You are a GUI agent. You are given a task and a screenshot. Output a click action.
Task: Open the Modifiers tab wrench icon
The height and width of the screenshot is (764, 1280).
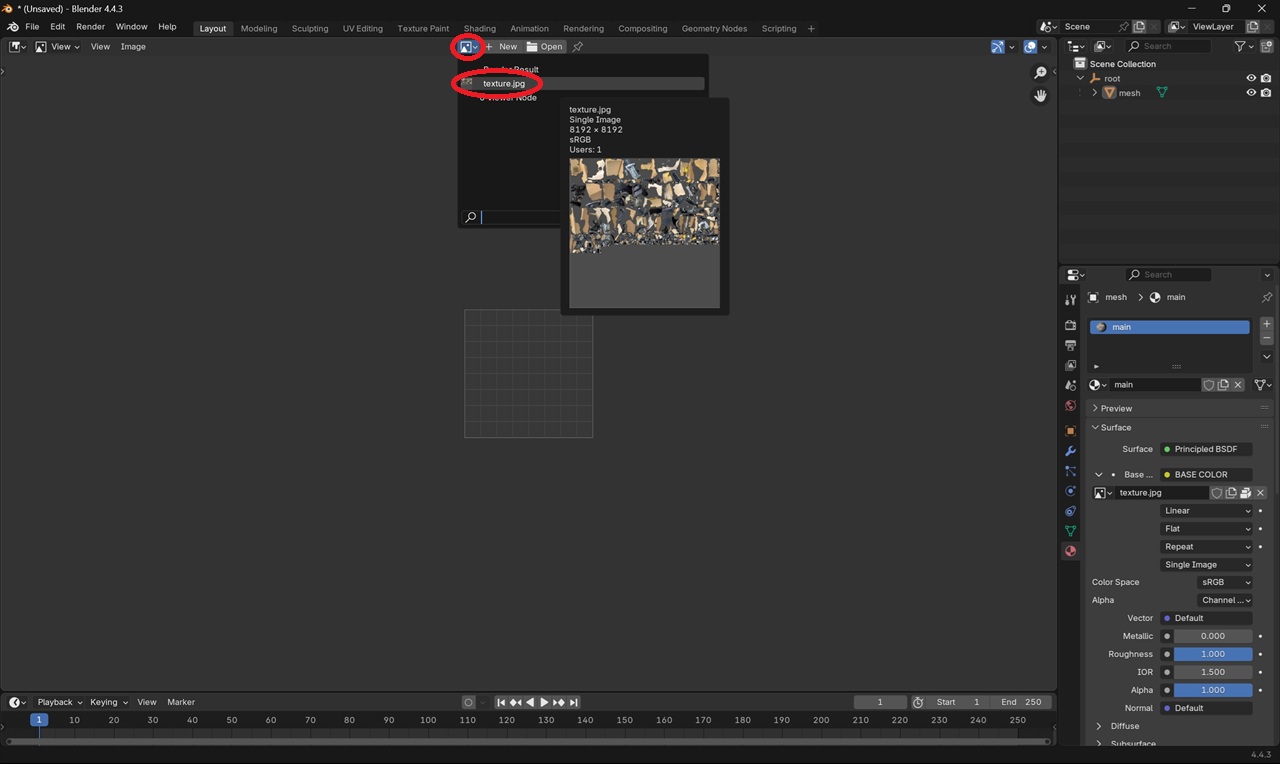click(1070, 451)
